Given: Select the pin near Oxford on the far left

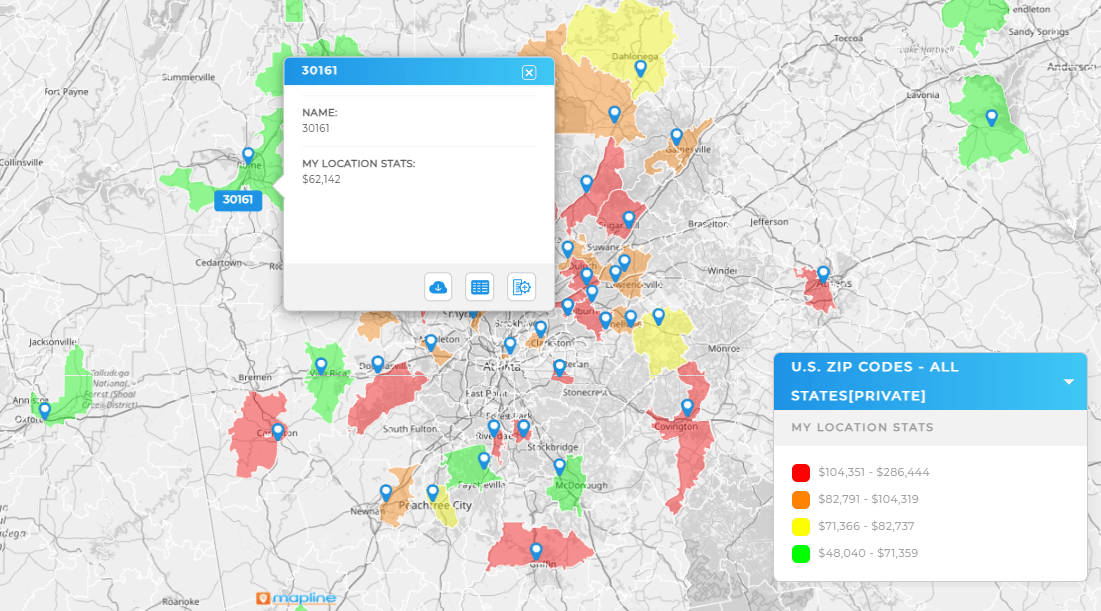Looking at the screenshot, I should click(x=43, y=408).
